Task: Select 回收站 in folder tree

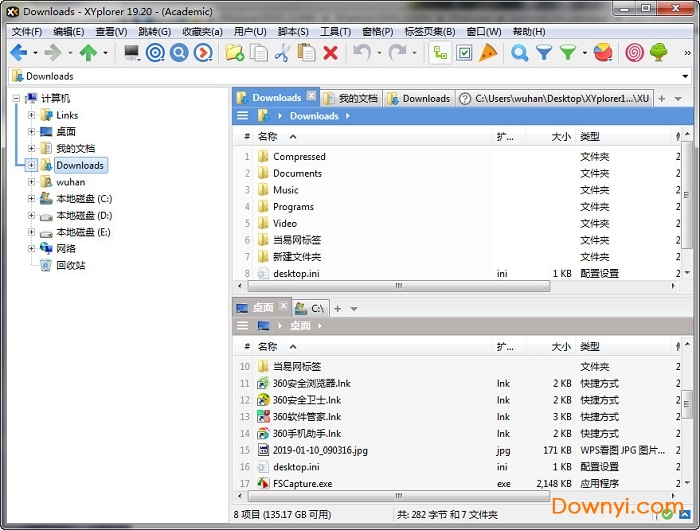Action: [71, 266]
